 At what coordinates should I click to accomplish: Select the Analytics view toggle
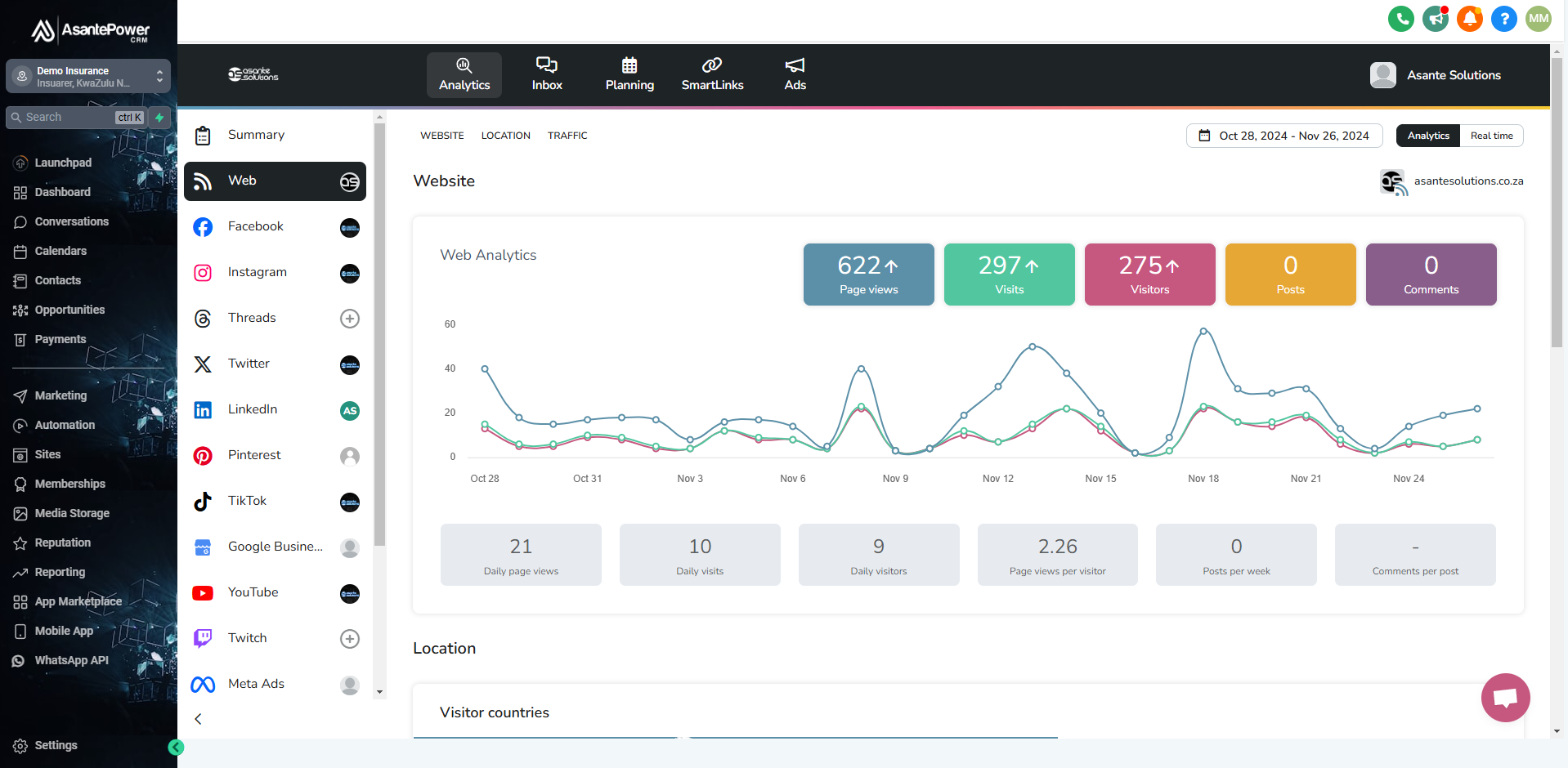(x=1427, y=136)
